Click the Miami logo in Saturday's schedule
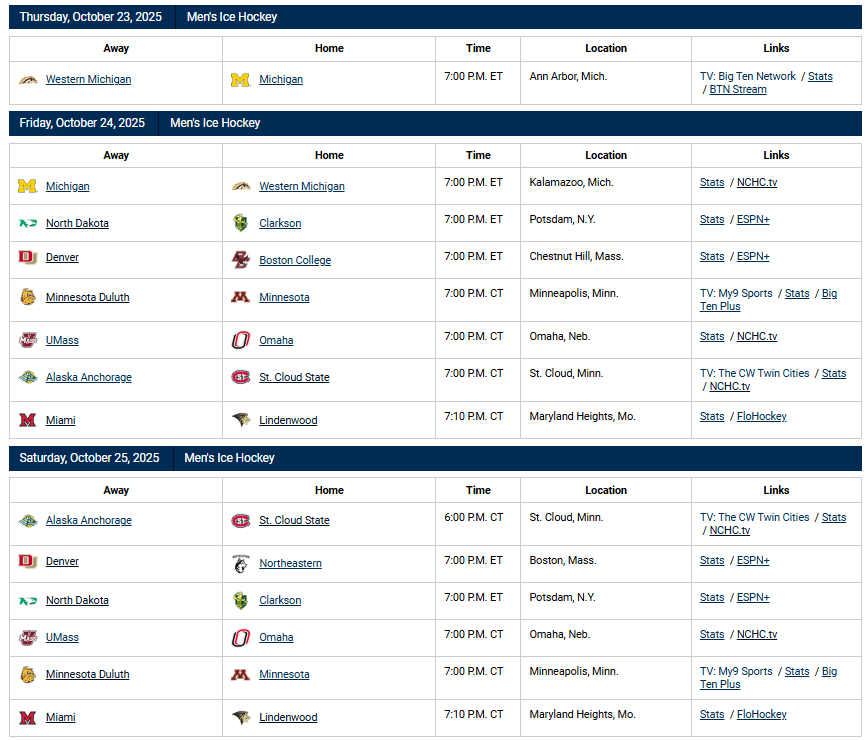Viewport: 867px width, 740px height. (27, 717)
